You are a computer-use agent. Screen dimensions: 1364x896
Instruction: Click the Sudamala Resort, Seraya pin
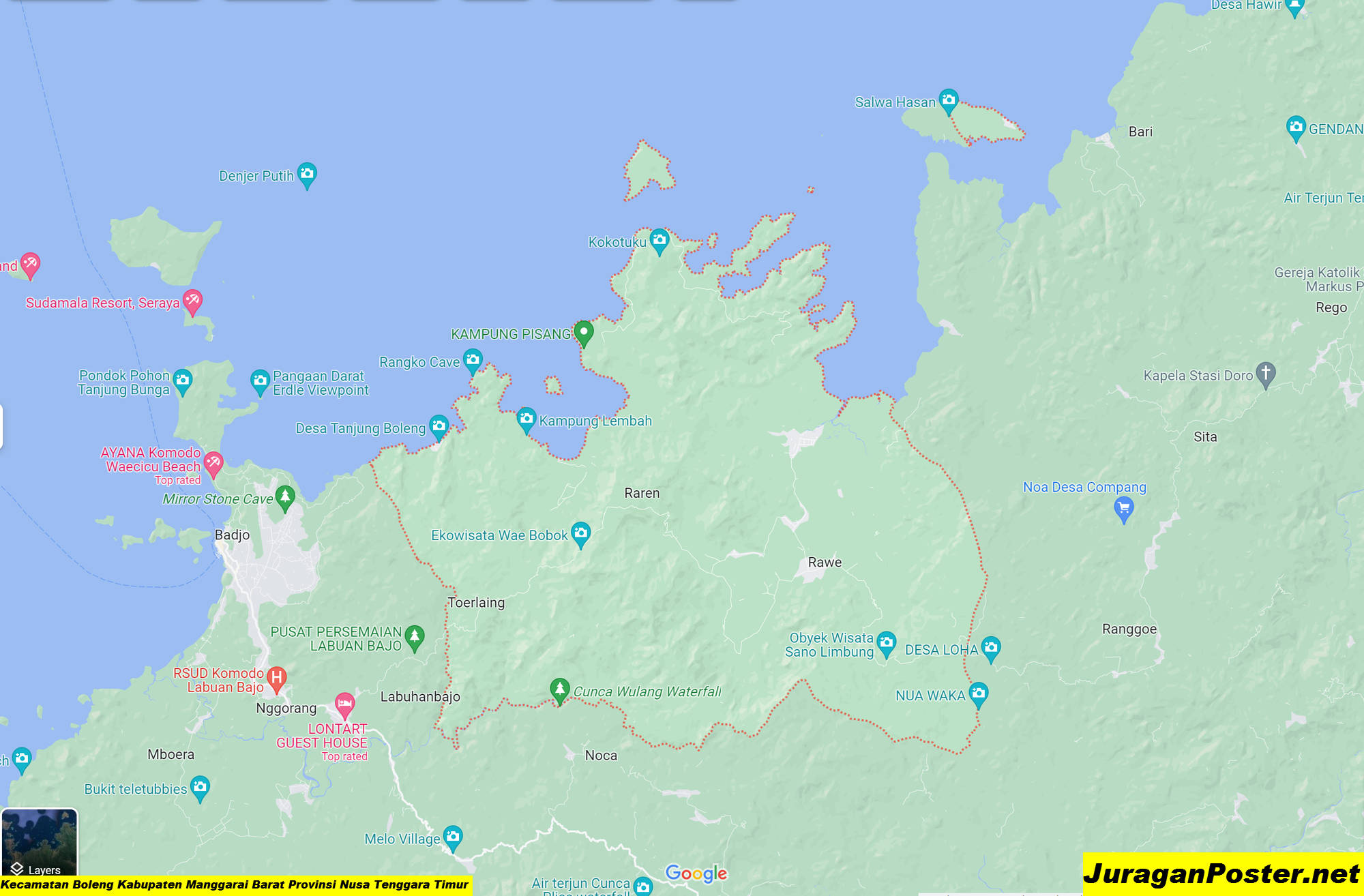(192, 301)
